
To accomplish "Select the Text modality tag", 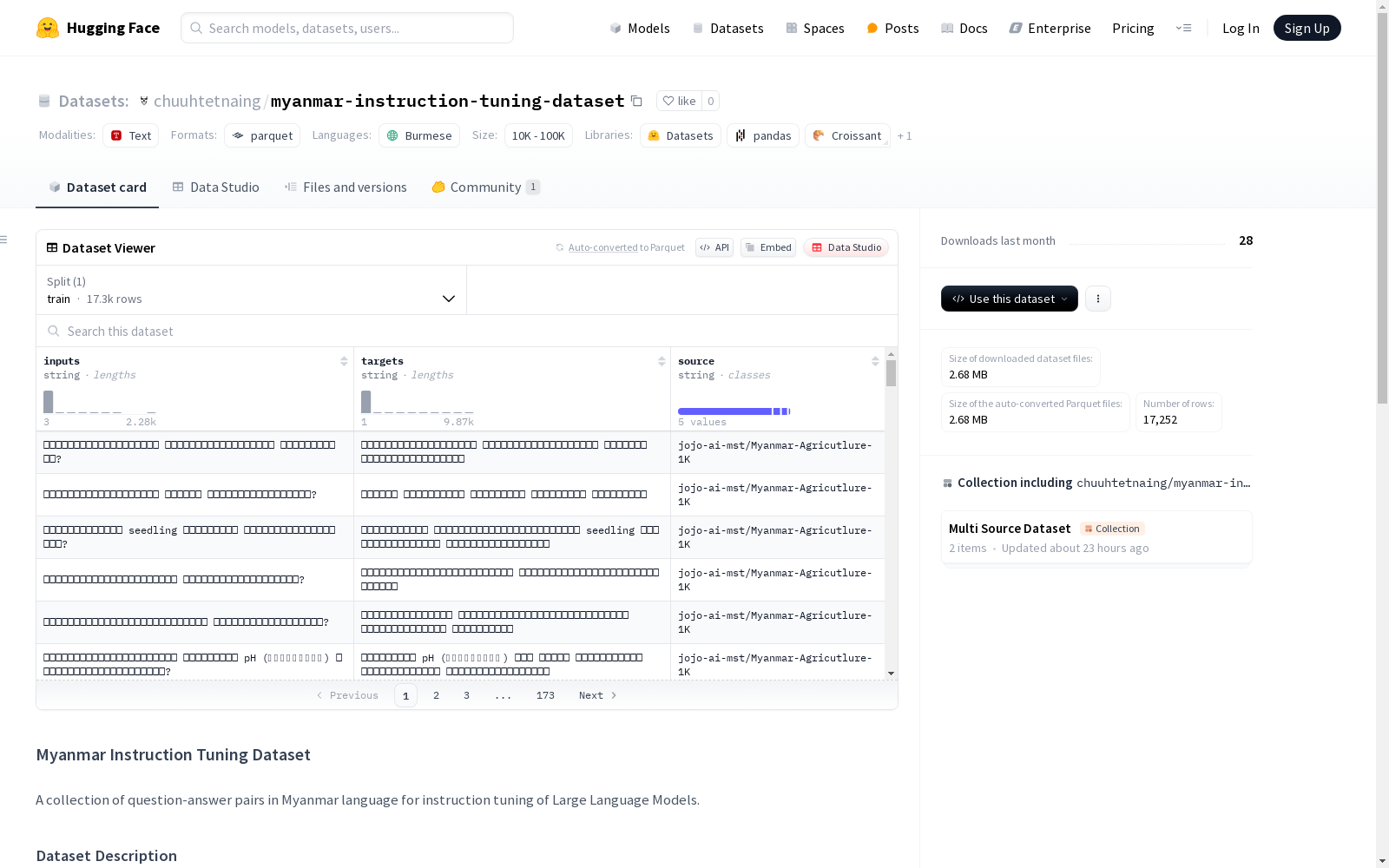I will (x=131, y=135).
